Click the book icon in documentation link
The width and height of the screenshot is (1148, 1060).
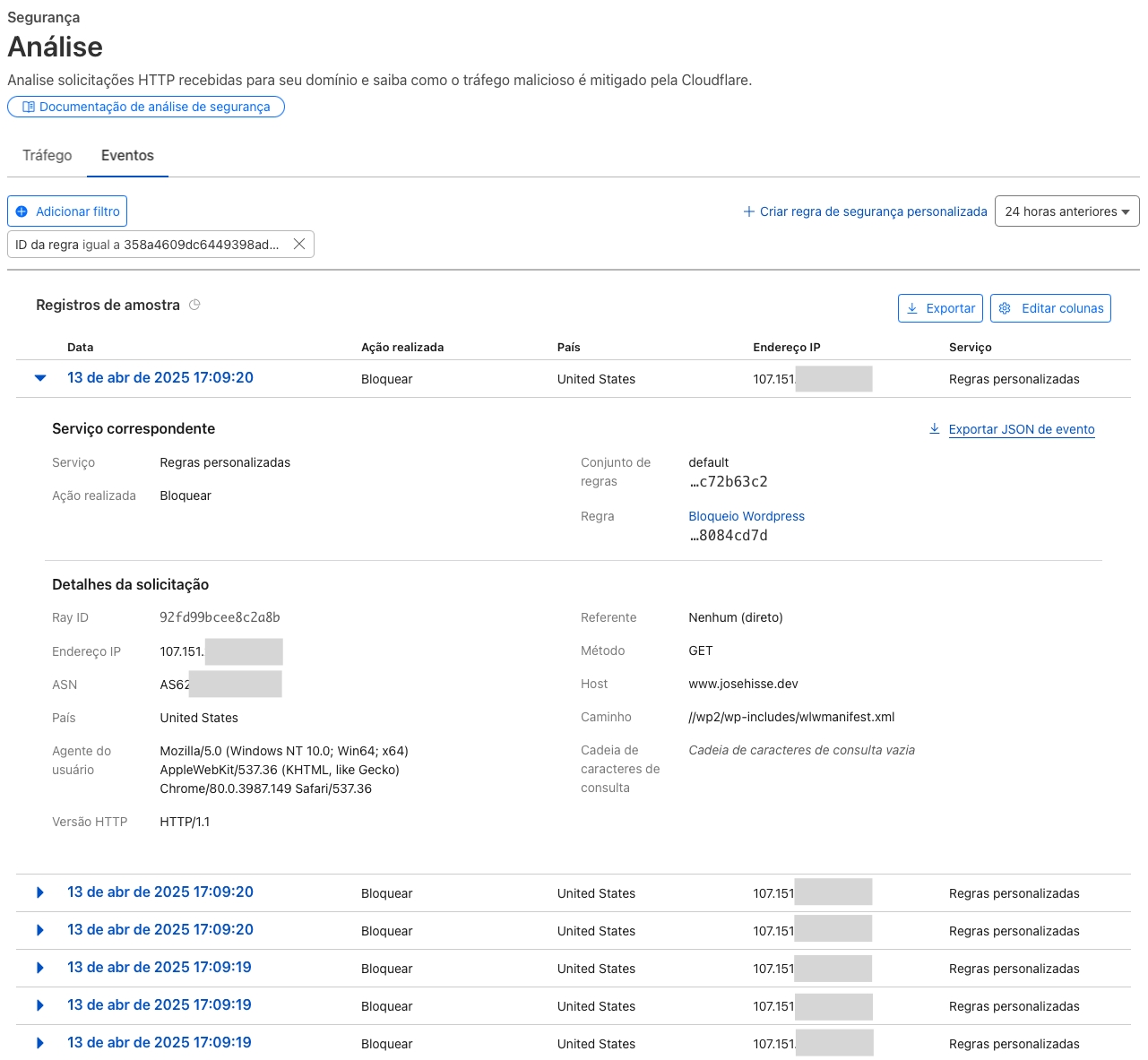(28, 107)
